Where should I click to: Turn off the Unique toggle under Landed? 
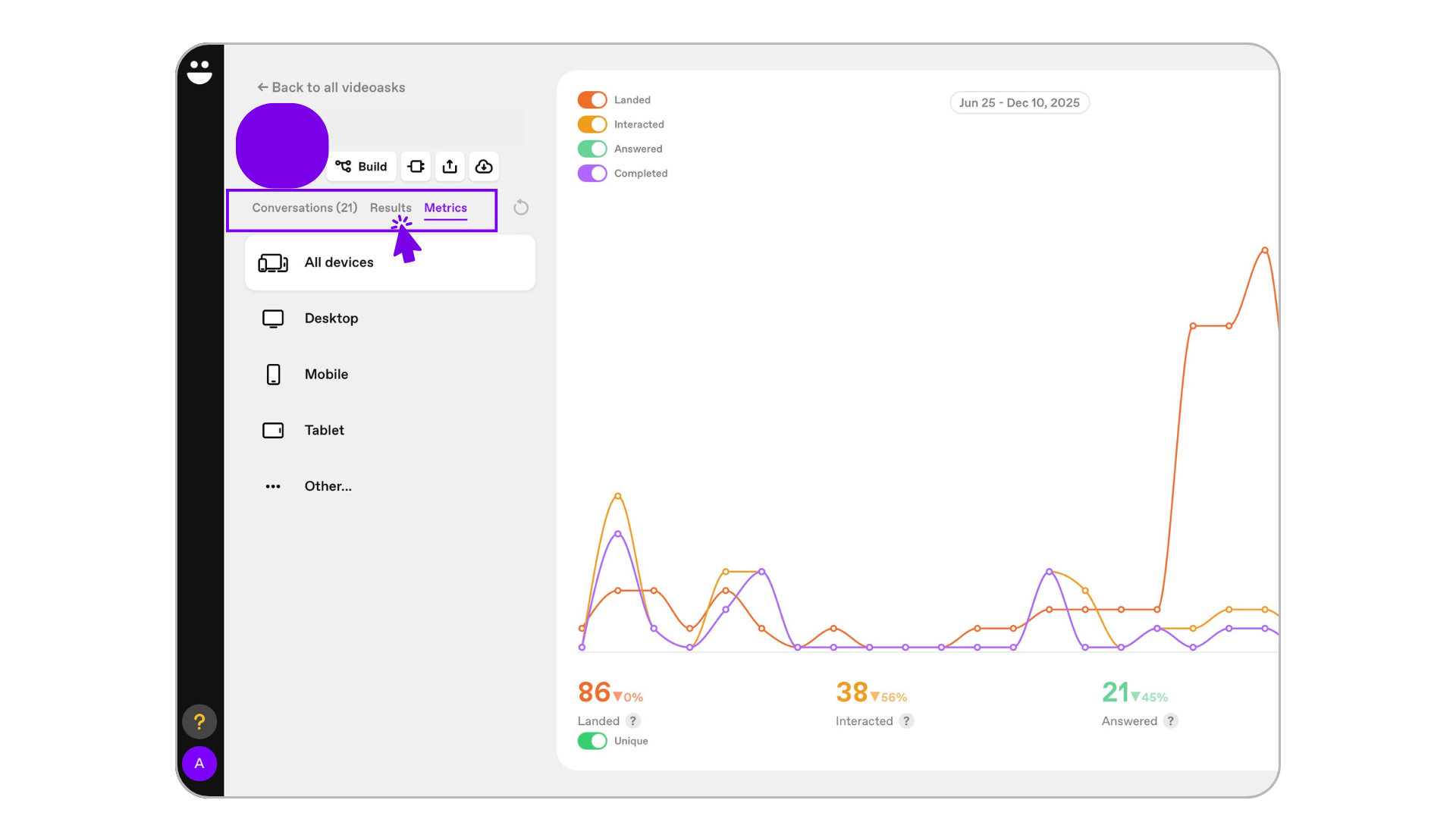[x=592, y=741]
